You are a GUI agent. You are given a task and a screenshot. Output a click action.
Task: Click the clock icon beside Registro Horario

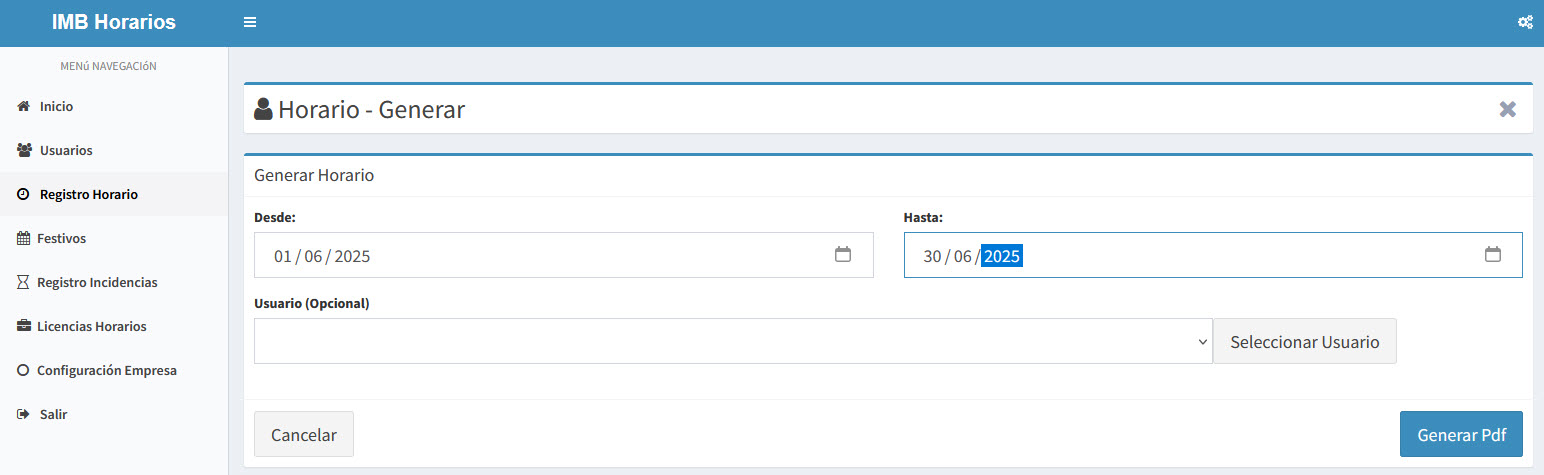23,194
